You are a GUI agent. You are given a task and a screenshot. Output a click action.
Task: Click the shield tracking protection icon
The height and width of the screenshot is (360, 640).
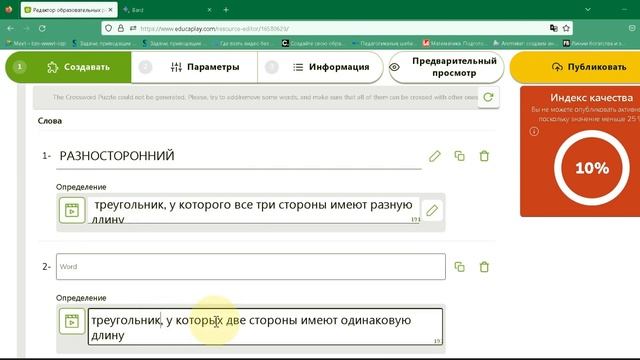[x=108, y=28]
